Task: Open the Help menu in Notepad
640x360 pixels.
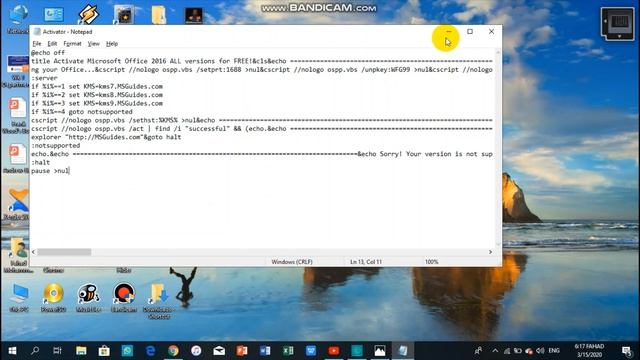Action: tap(112, 44)
